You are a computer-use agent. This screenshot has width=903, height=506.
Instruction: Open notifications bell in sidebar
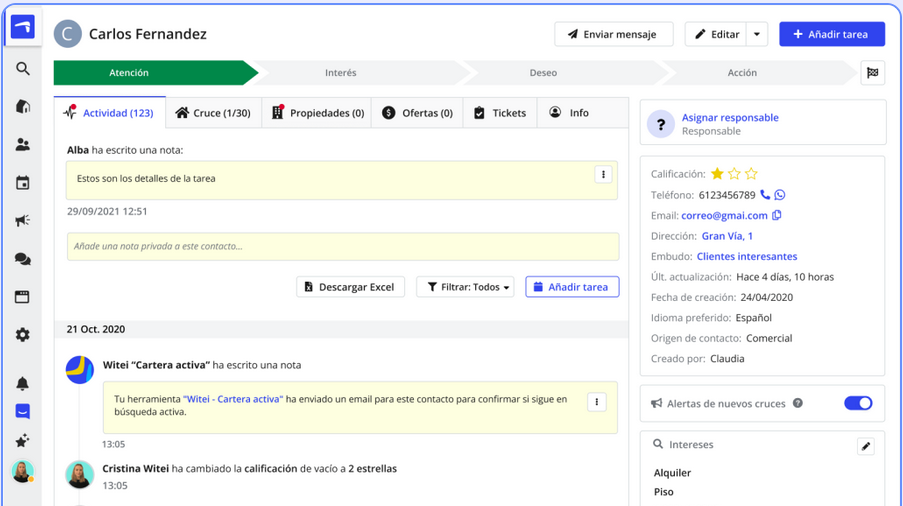(22, 383)
